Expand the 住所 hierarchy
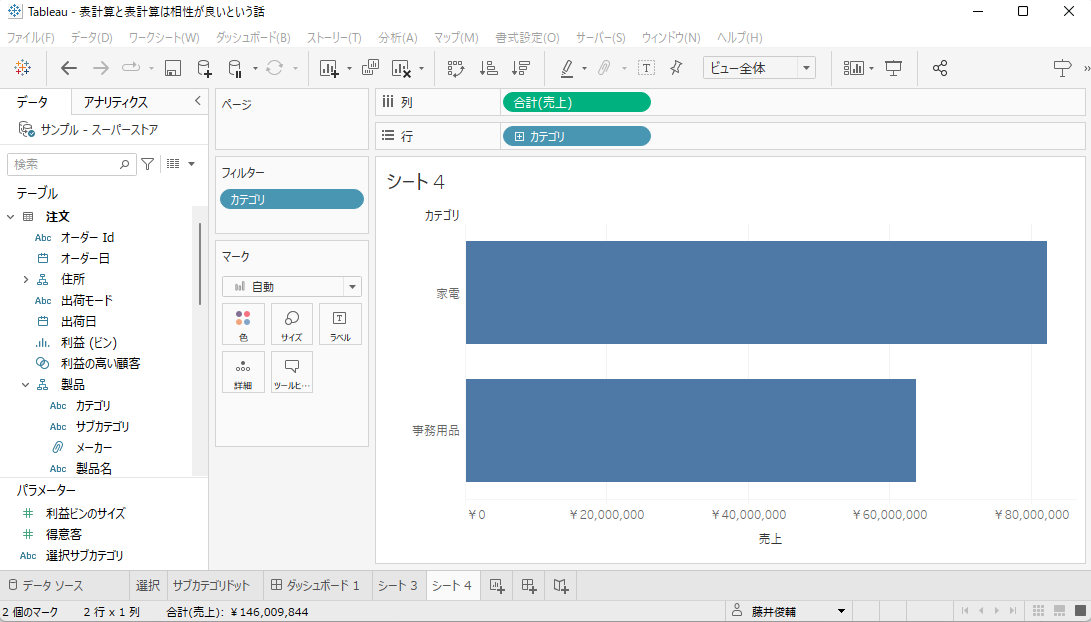1091x622 pixels. (26, 279)
